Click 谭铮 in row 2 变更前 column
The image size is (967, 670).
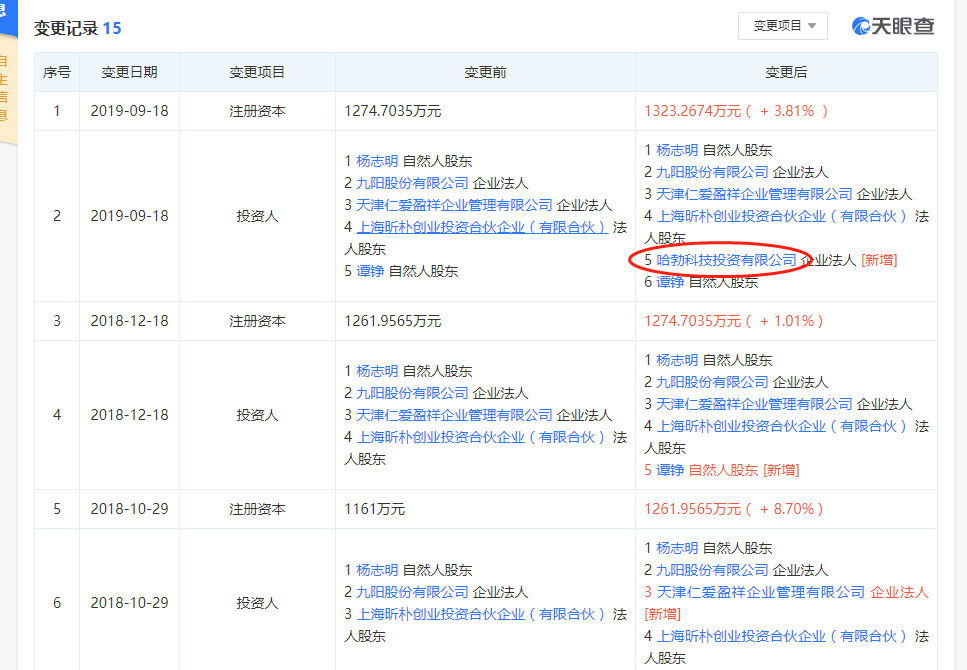370,271
